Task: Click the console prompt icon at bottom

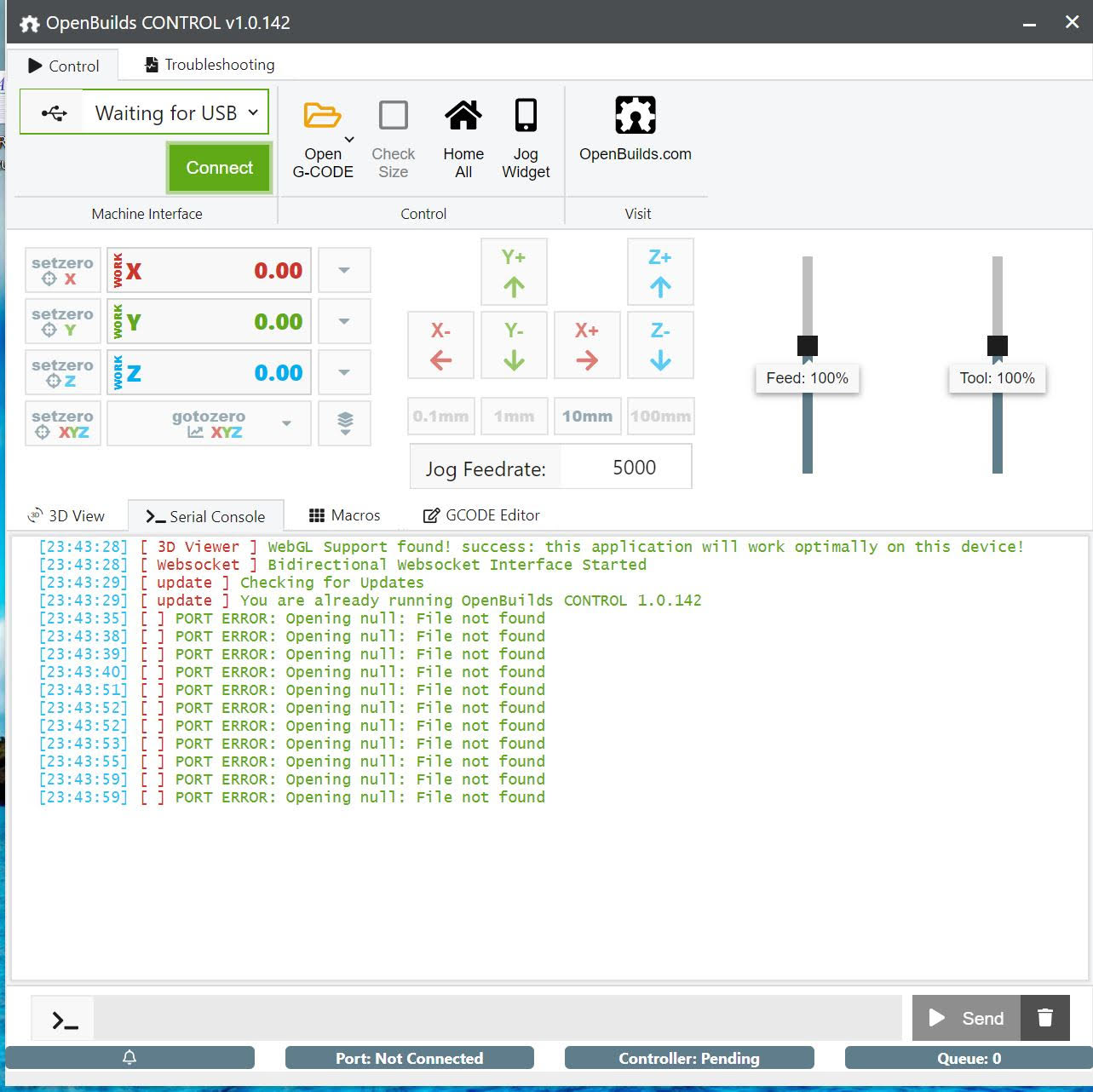Action: 65,1020
